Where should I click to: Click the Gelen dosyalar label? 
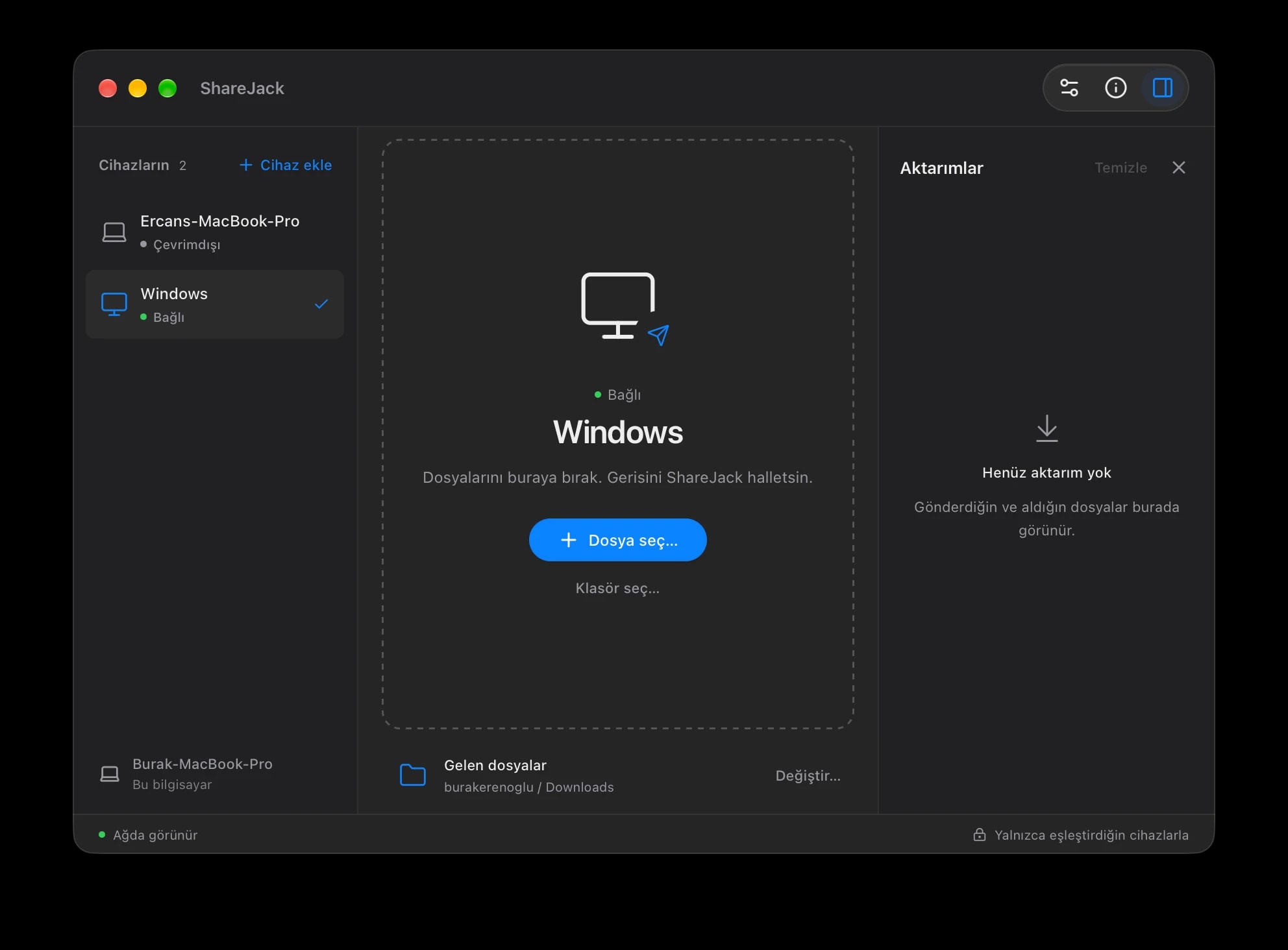click(495, 765)
